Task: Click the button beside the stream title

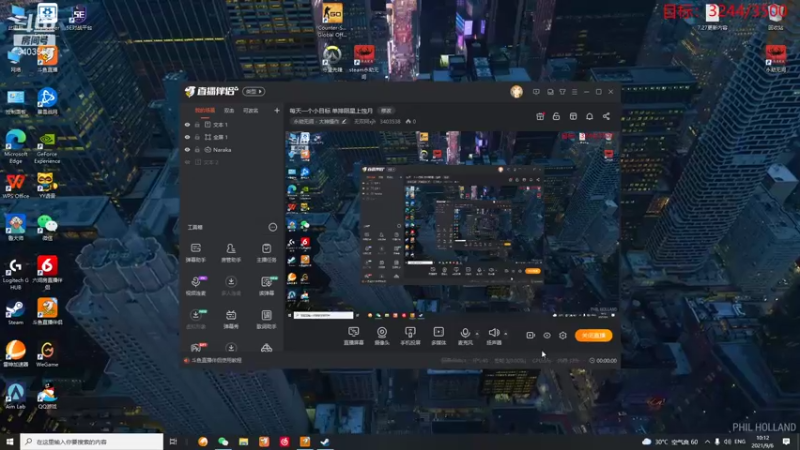Action: click(x=386, y=110)
